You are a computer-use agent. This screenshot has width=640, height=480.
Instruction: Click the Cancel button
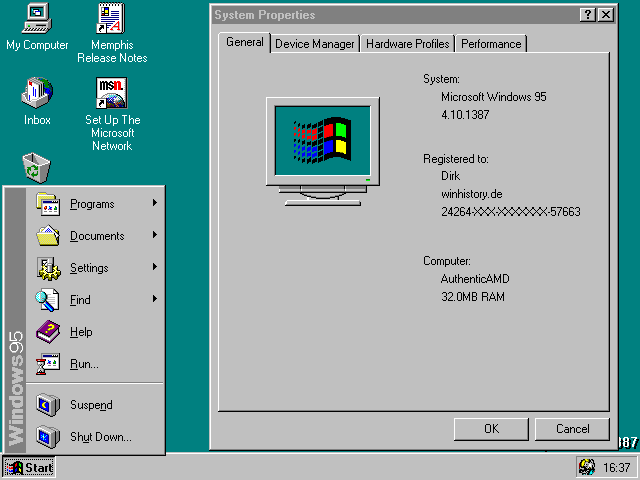point(572,429)
